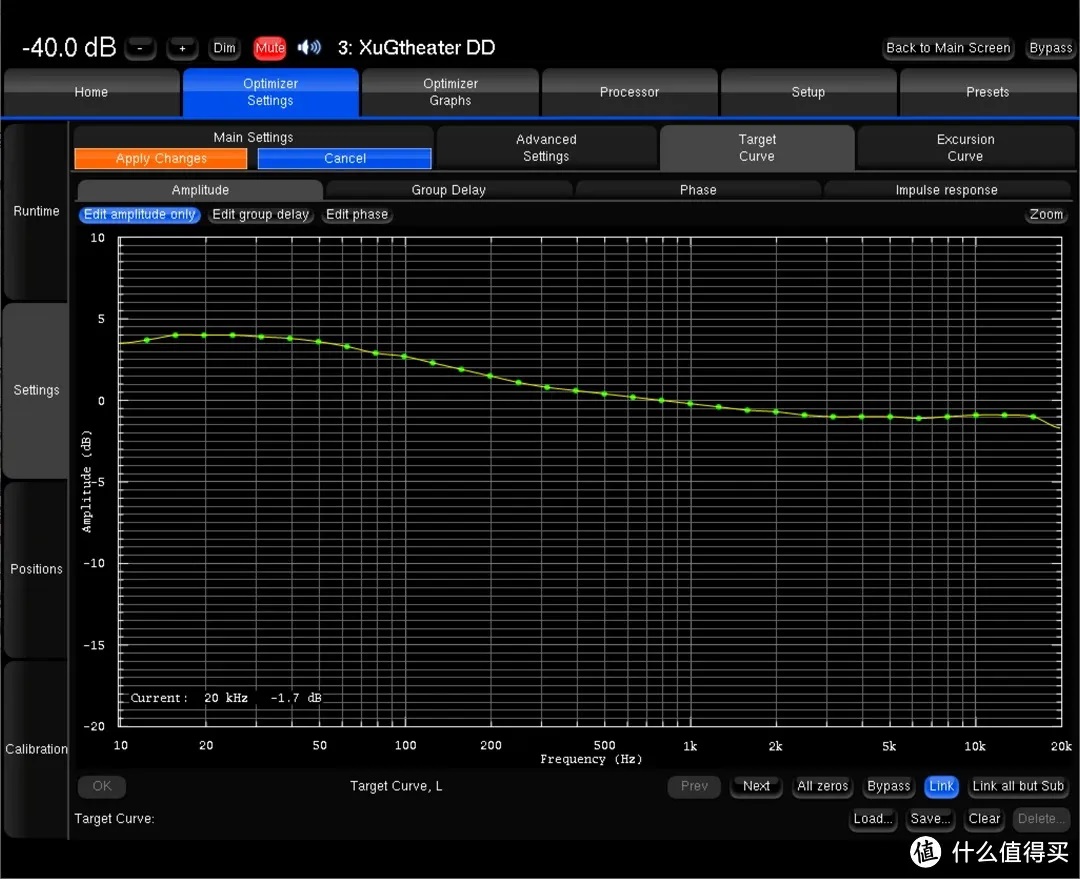Click the Delete... button
1080x879 pixels.
[1041, 819]
